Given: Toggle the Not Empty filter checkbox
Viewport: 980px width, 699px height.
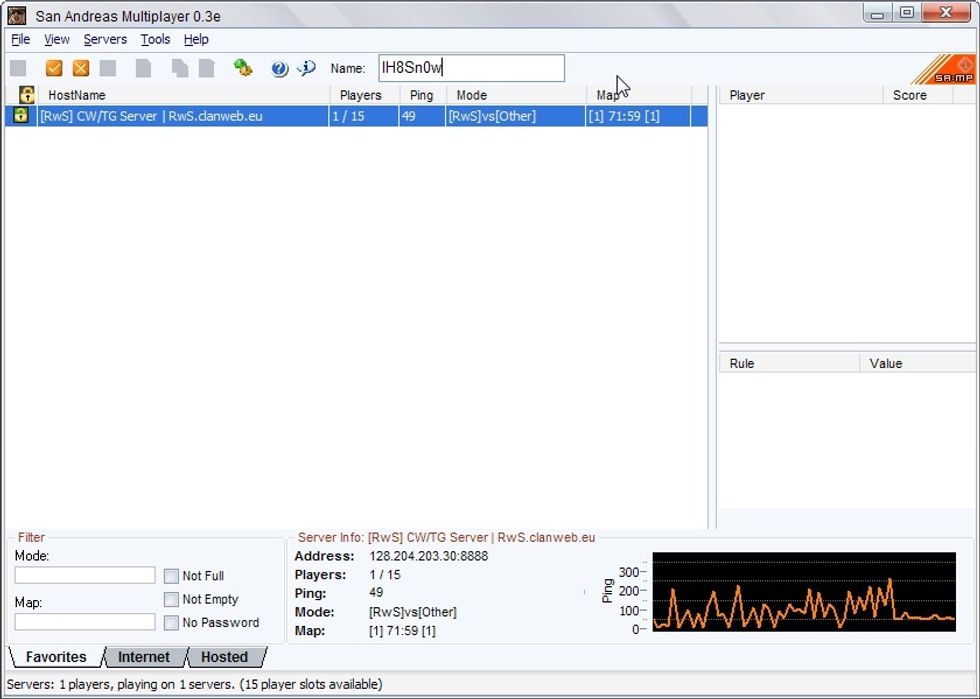Looking at the screenshot, I should click(171, 599).
